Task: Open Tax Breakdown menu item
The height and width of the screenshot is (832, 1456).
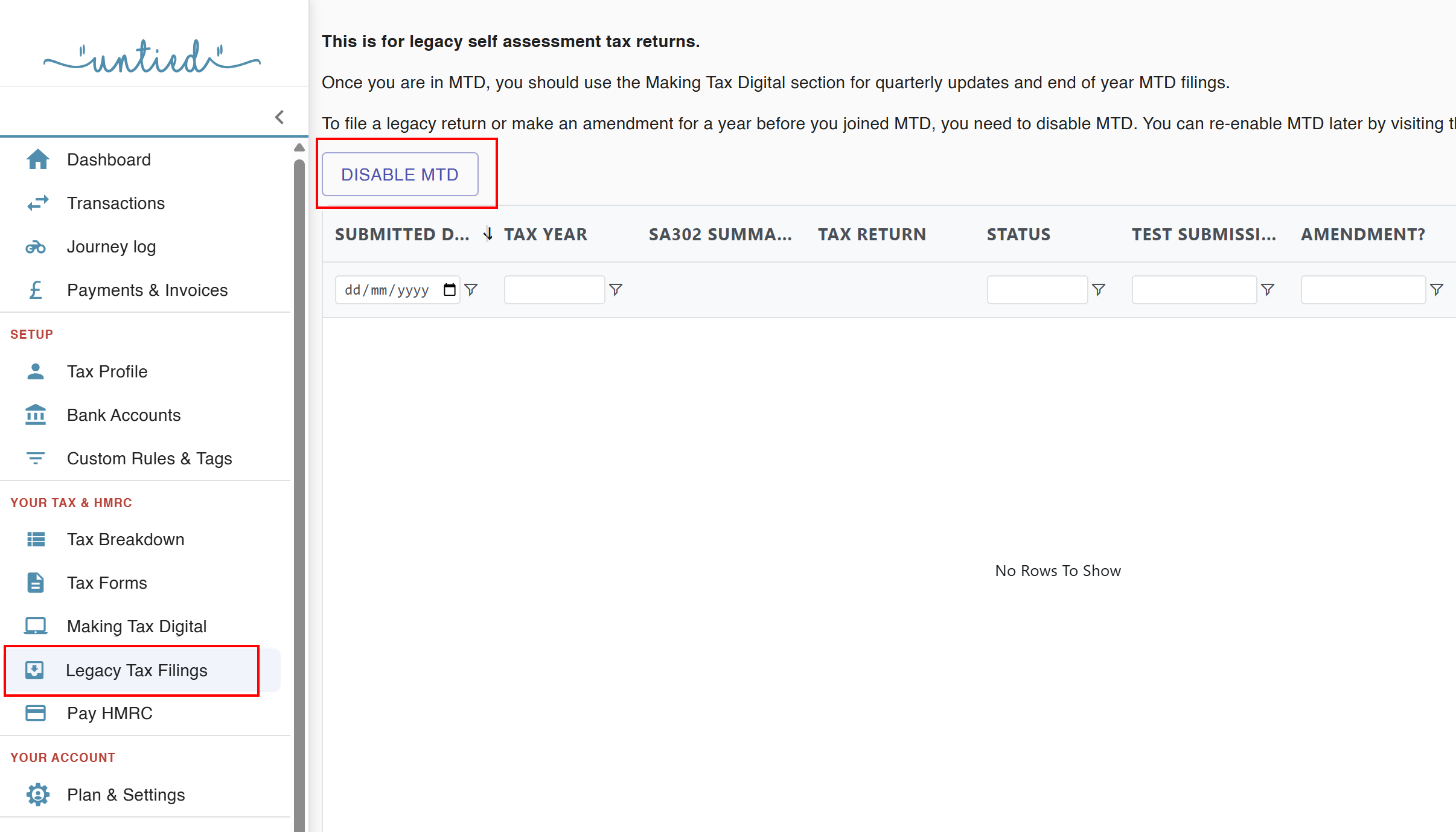Action: 126,539
